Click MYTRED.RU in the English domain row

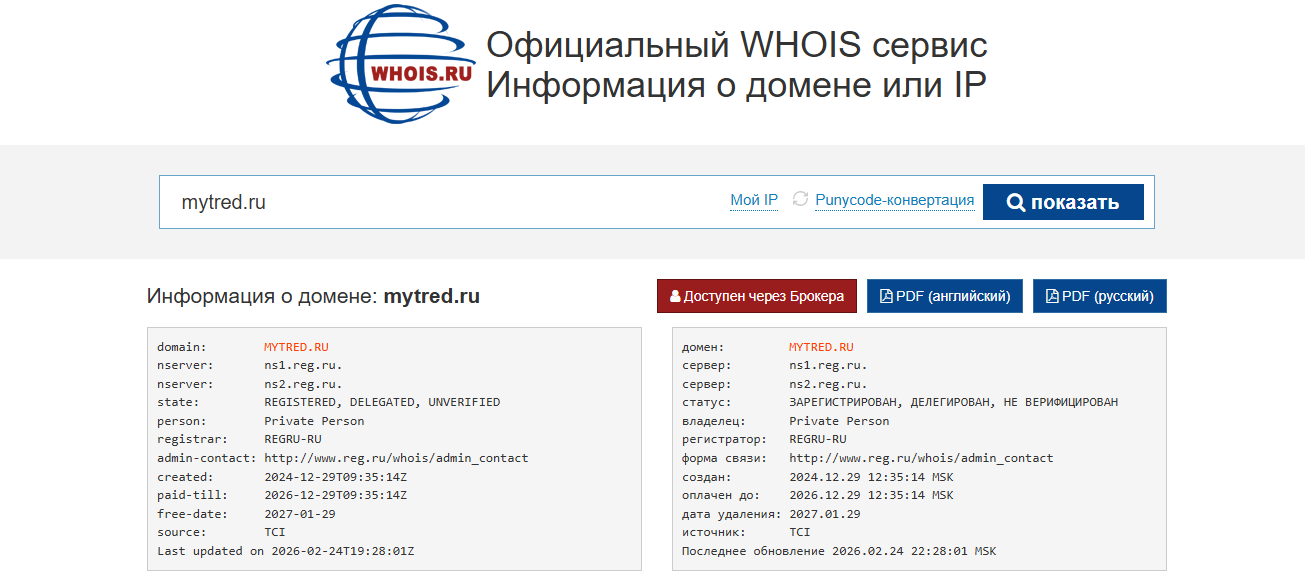(x=296, y=347)
